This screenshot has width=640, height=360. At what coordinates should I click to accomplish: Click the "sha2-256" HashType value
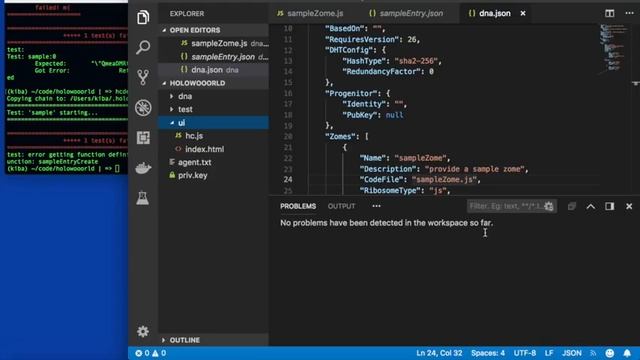click(x=416, y=61)
